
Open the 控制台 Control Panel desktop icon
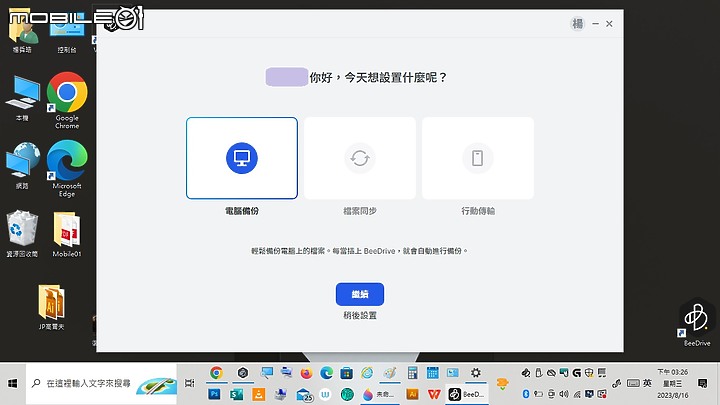point(67,32)
